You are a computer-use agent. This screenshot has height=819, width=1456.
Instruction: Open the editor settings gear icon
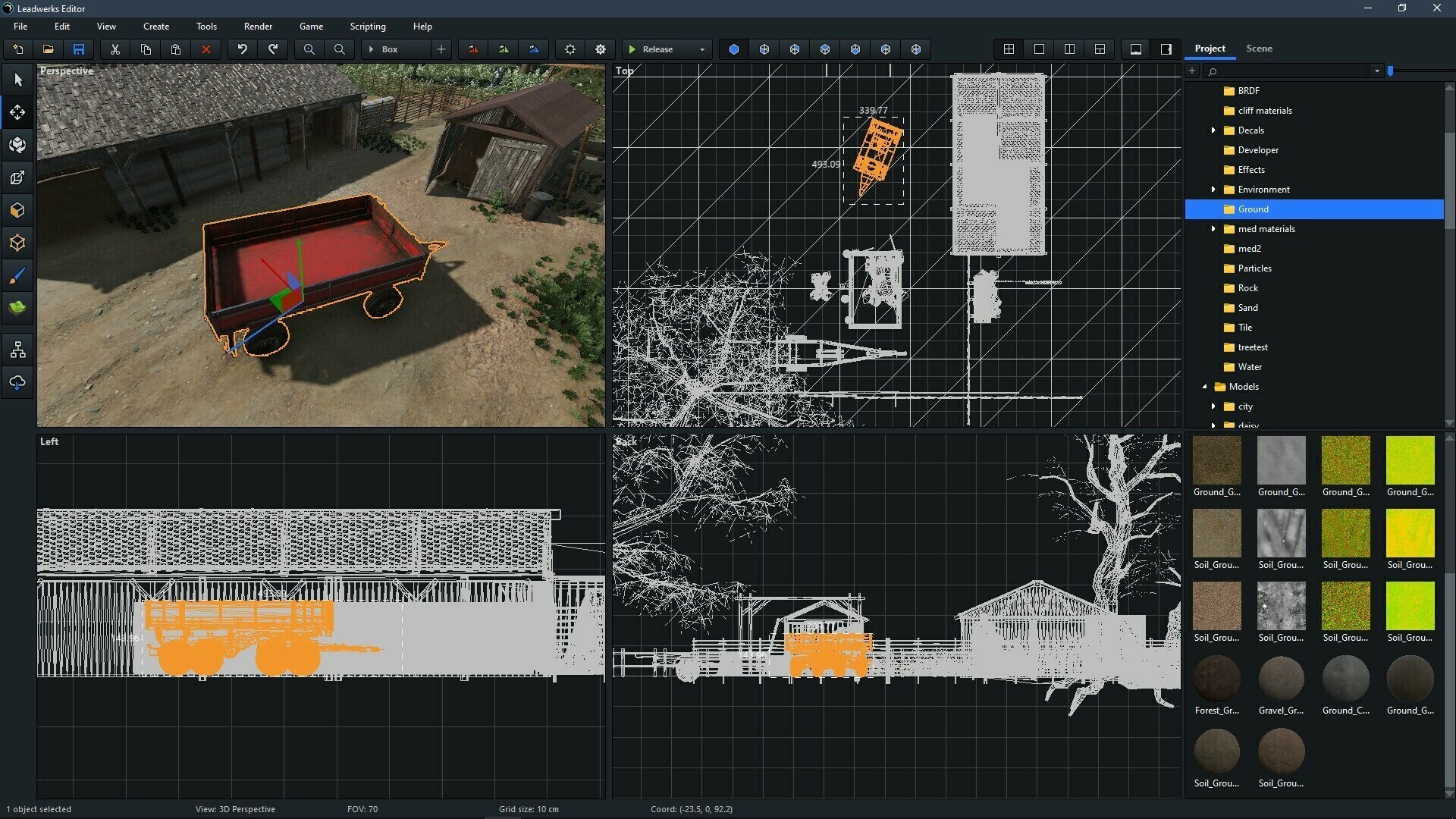point(600,49)
